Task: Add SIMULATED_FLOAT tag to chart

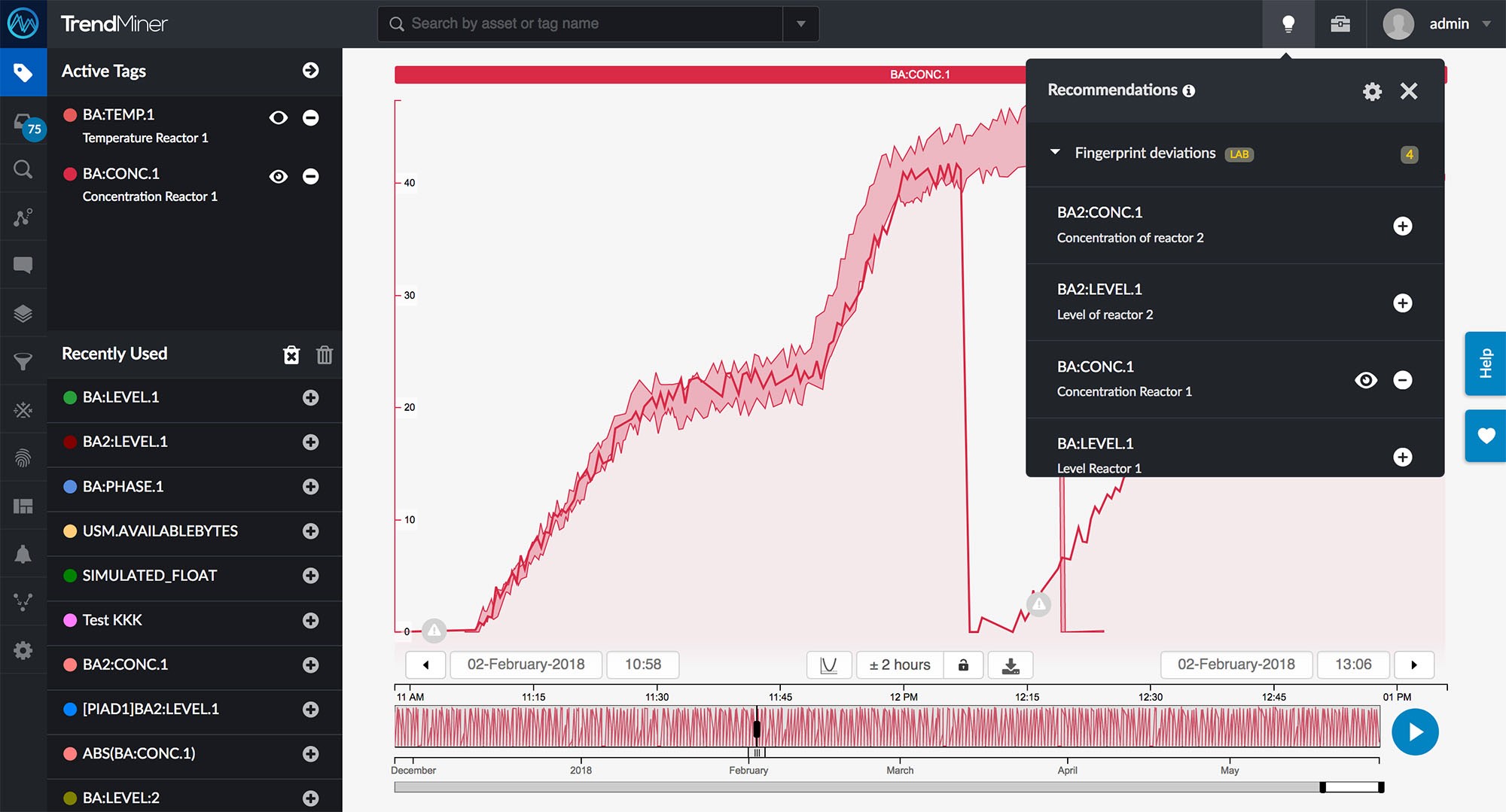Action: [x=310, y=576]
